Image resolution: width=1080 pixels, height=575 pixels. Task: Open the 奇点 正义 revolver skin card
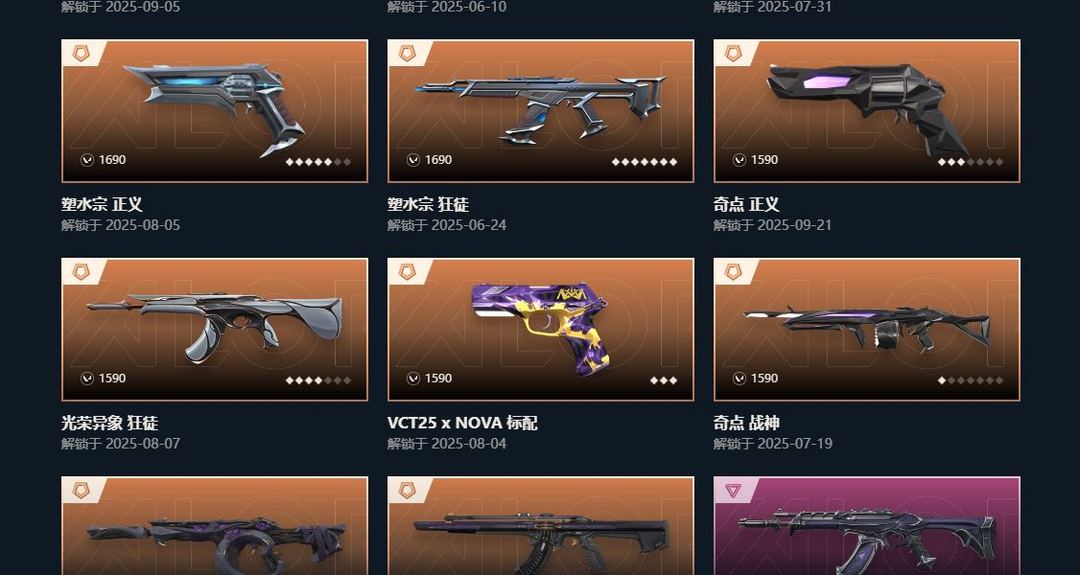pos(866,111)
